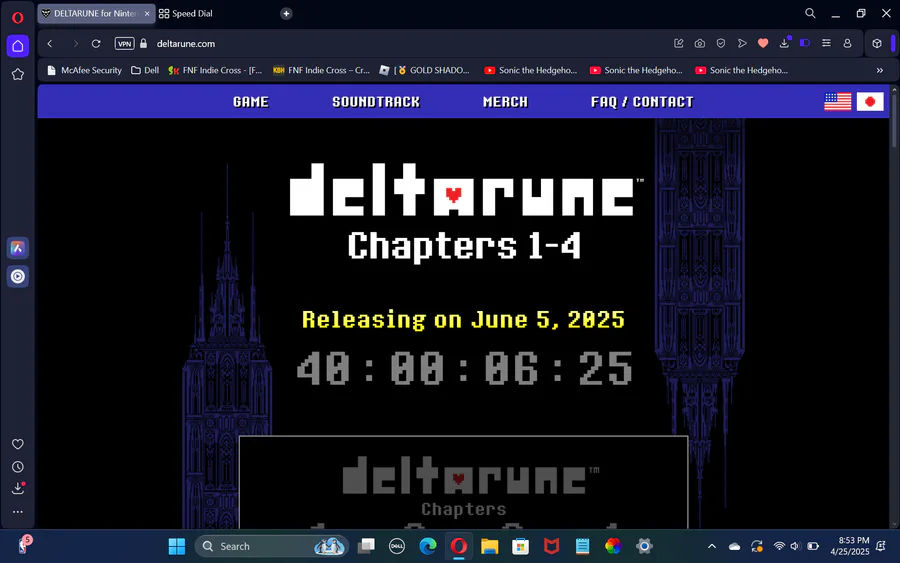Open the GAME menu item

(251, 102)
